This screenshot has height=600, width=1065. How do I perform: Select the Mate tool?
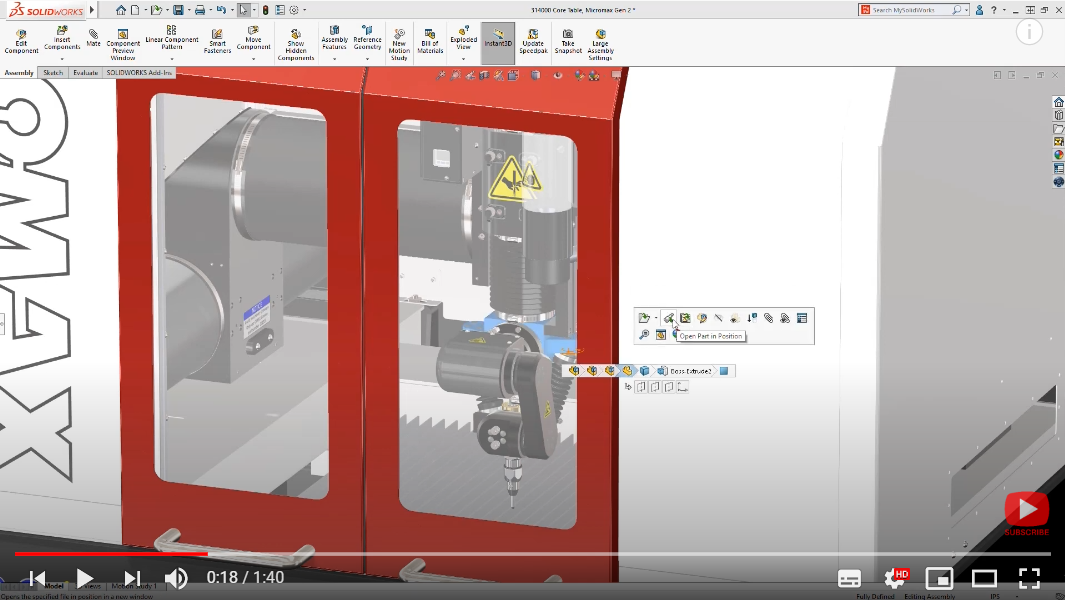point(93,38)
